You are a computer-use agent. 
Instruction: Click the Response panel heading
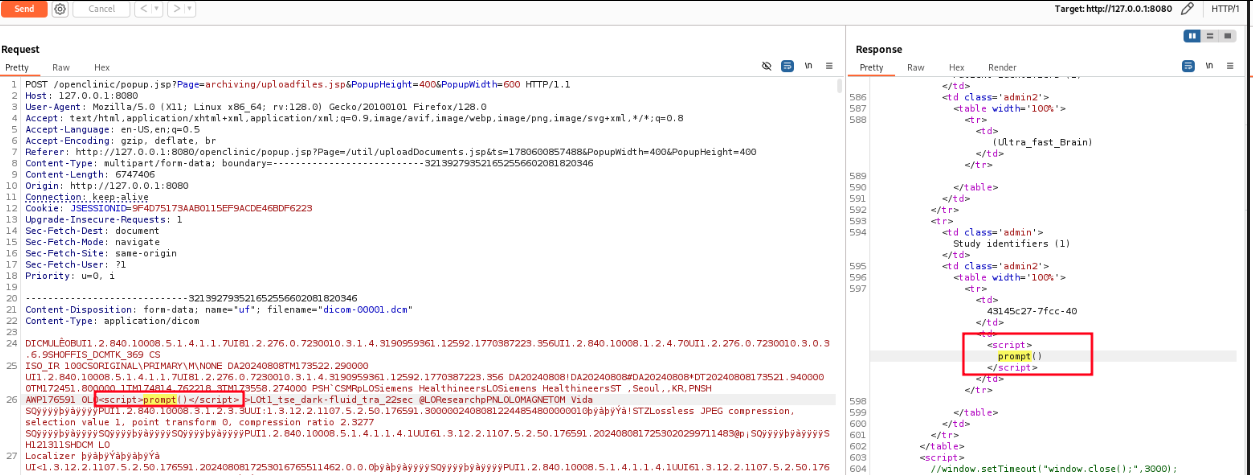(x=878, y=49)
